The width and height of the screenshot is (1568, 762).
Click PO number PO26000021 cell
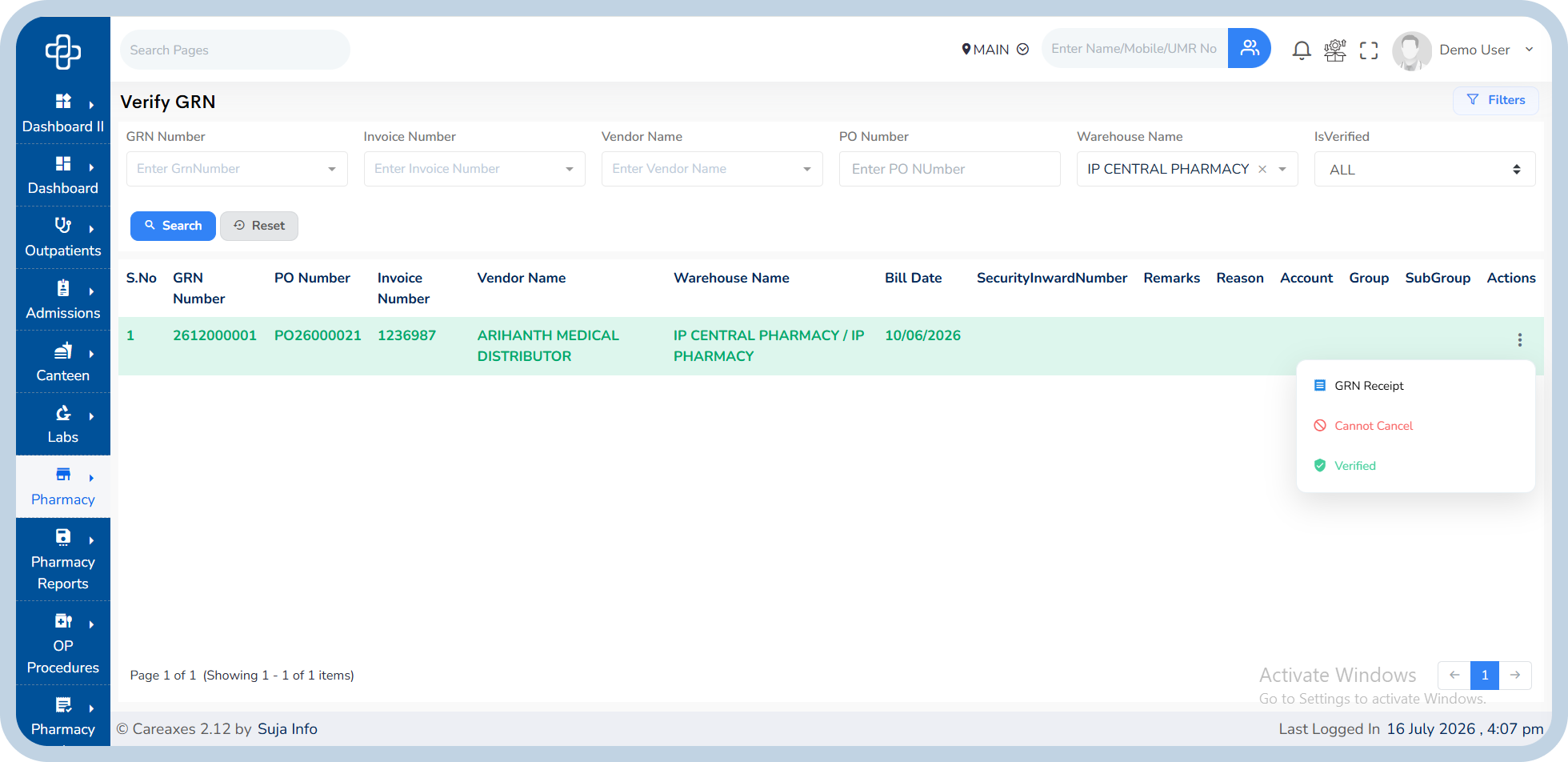[x=318, y=335]
